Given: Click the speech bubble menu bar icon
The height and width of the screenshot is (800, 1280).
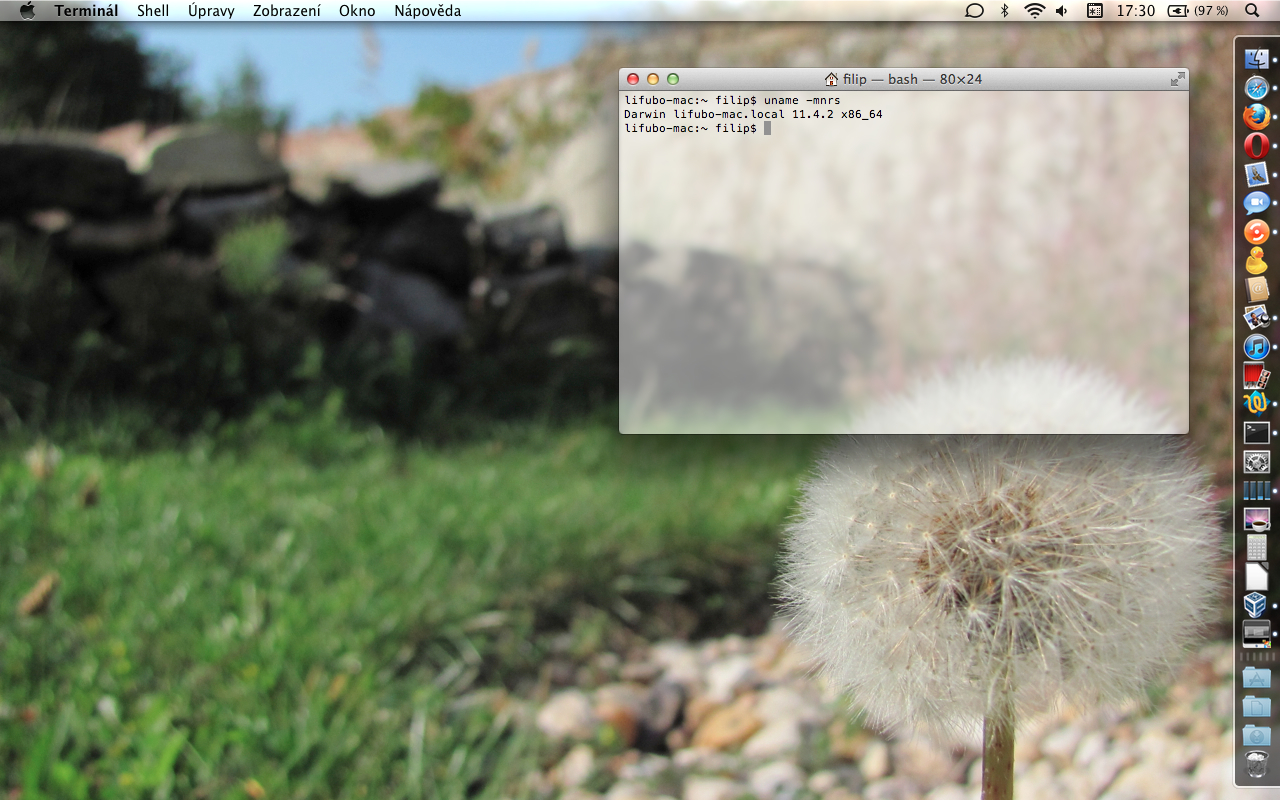Looking at the screenshot, I should tap(974, 11).
